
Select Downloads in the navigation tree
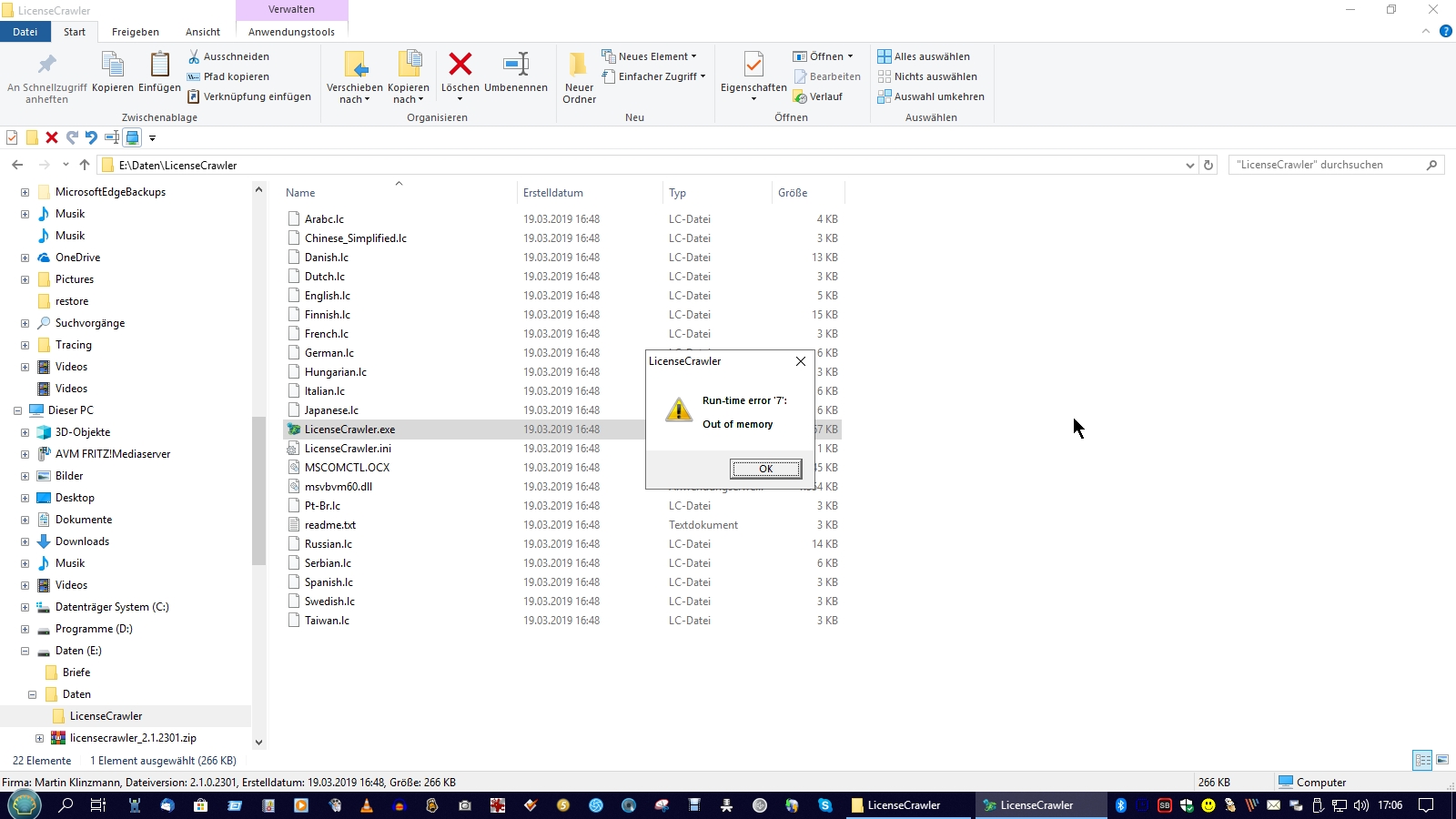tap(82, 541)
